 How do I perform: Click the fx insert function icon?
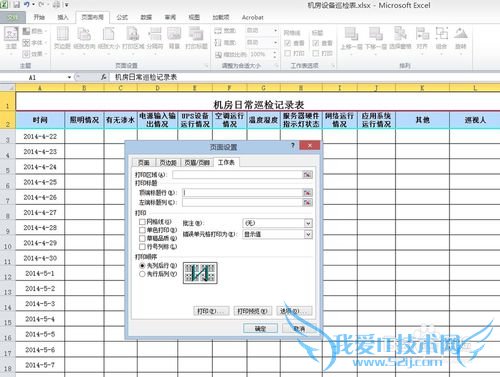pyautogui.click(x=103, y=77)
